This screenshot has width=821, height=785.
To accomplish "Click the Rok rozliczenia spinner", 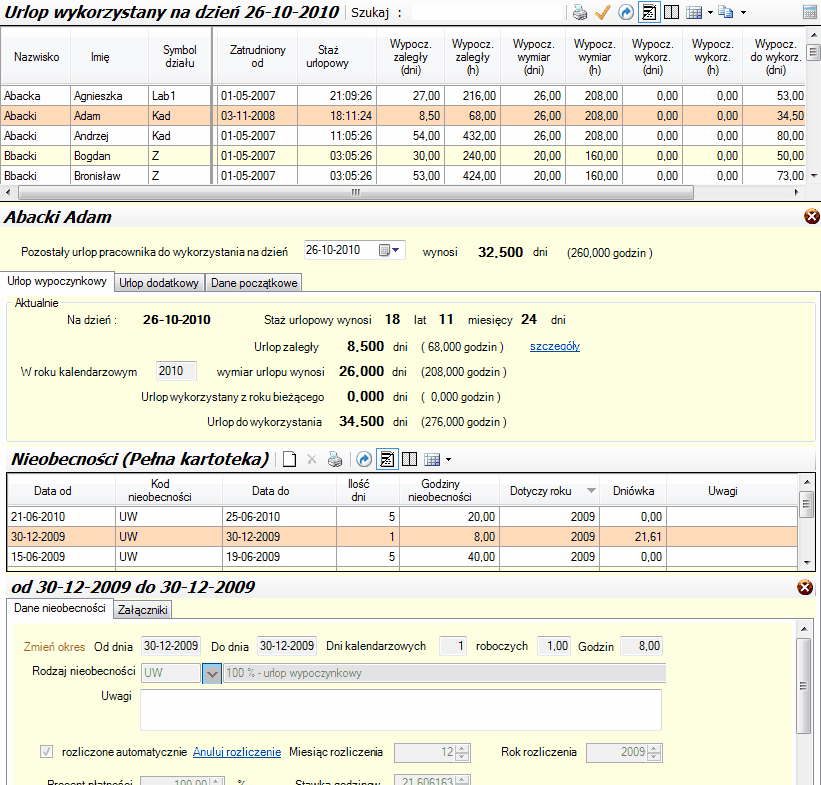I will pyautogui.click(x=653, y=753).
